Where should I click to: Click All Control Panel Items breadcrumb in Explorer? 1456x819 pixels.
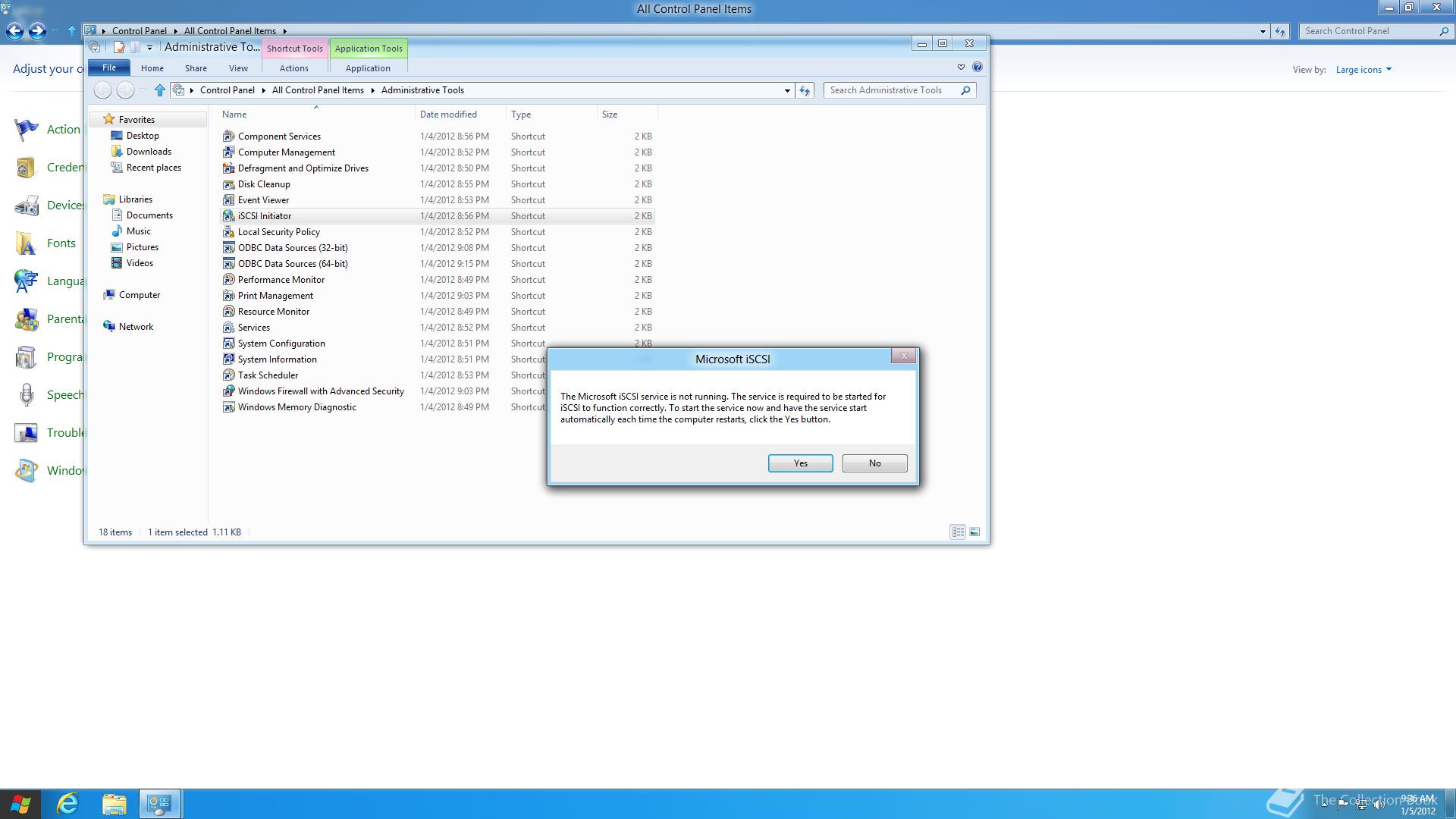point(318,90)
